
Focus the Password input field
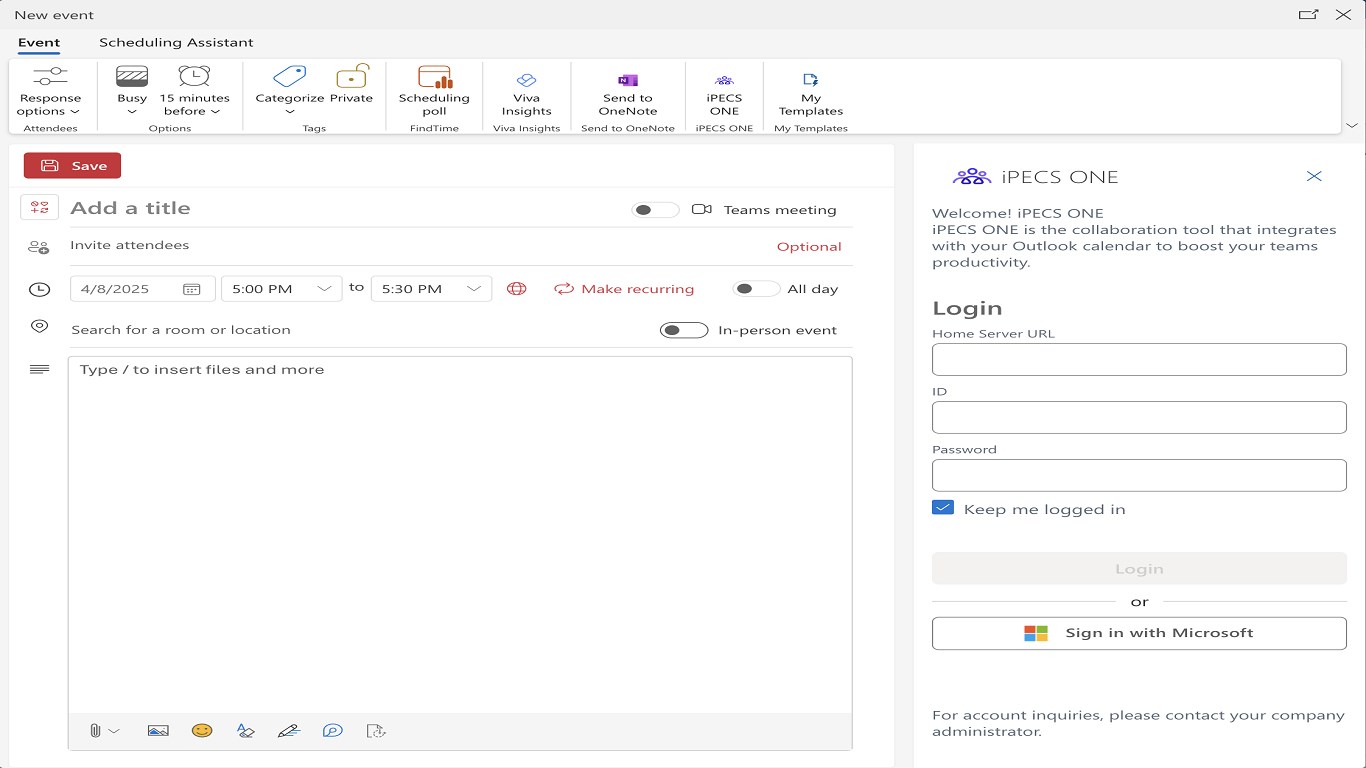pos(1139,476)
